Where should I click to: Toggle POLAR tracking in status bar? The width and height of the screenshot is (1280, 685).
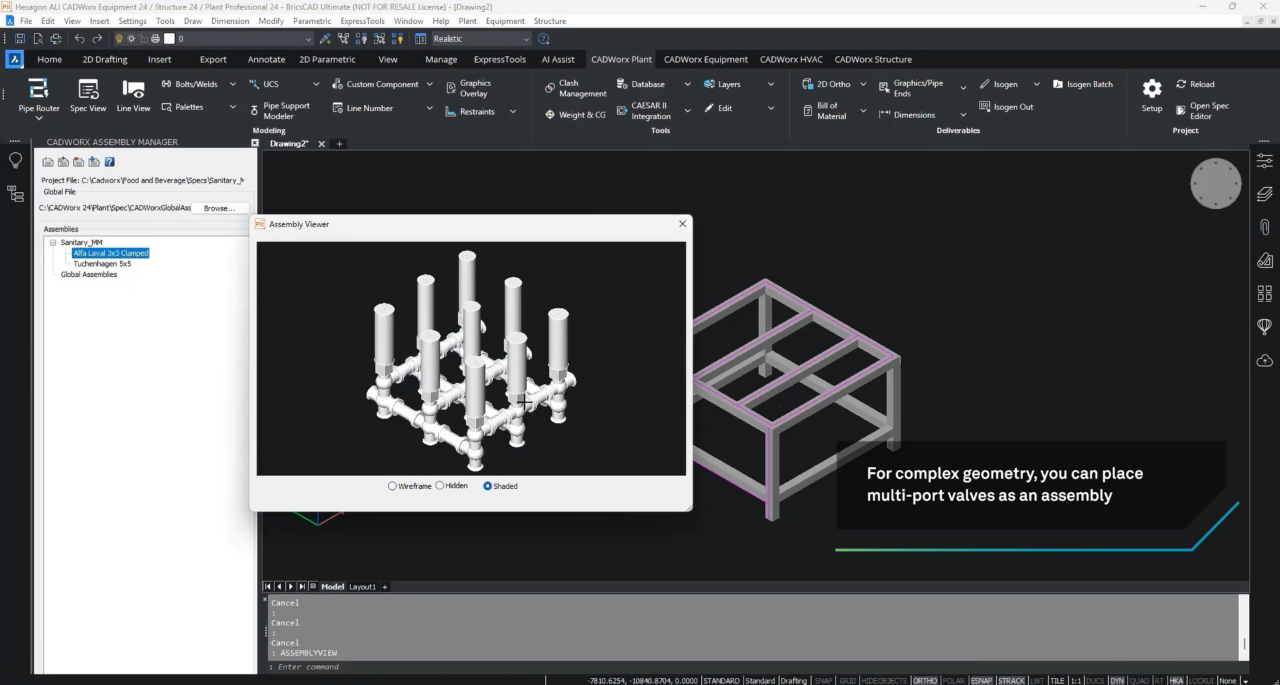(x=954, y=680)
